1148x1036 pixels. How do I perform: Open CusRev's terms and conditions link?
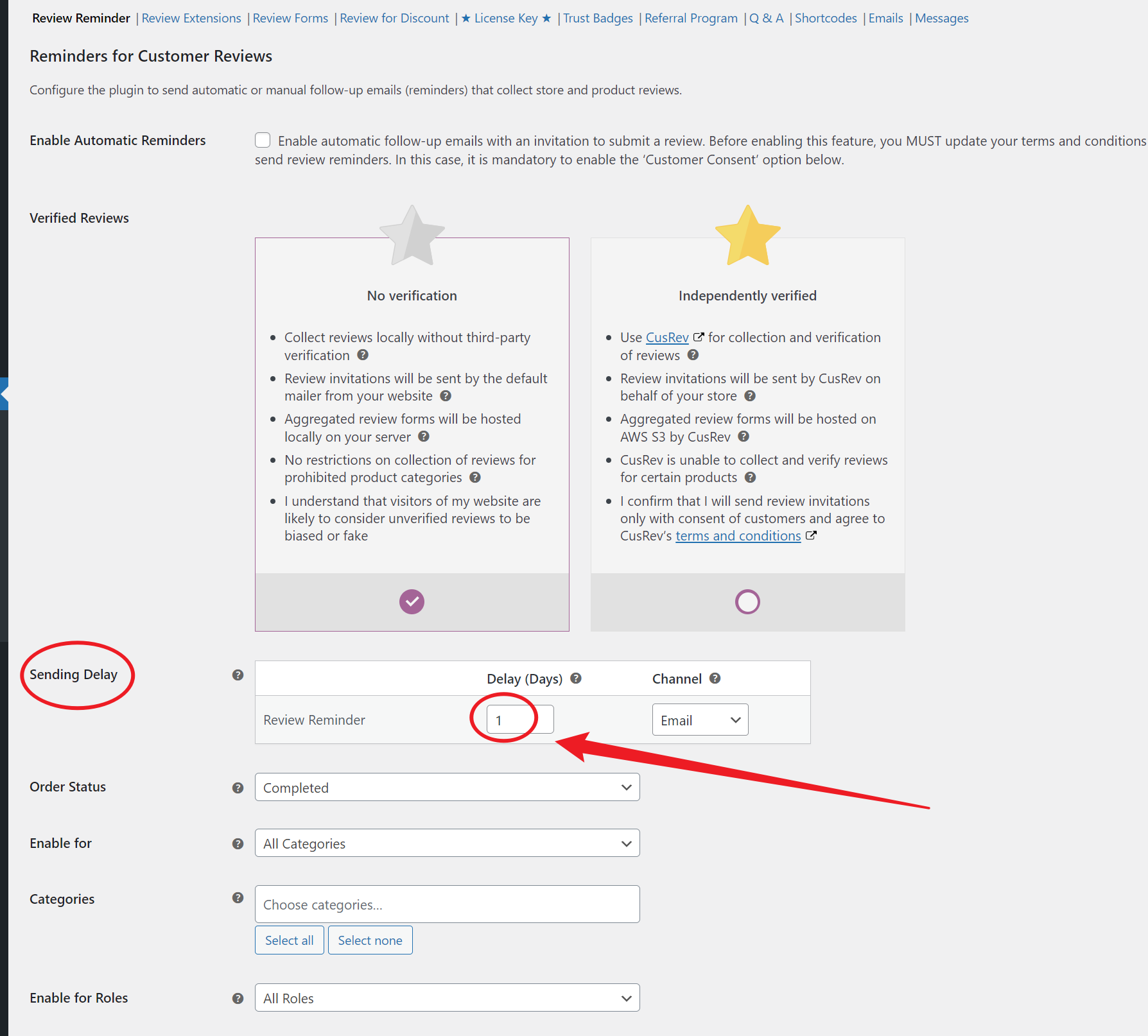(738, 535)
